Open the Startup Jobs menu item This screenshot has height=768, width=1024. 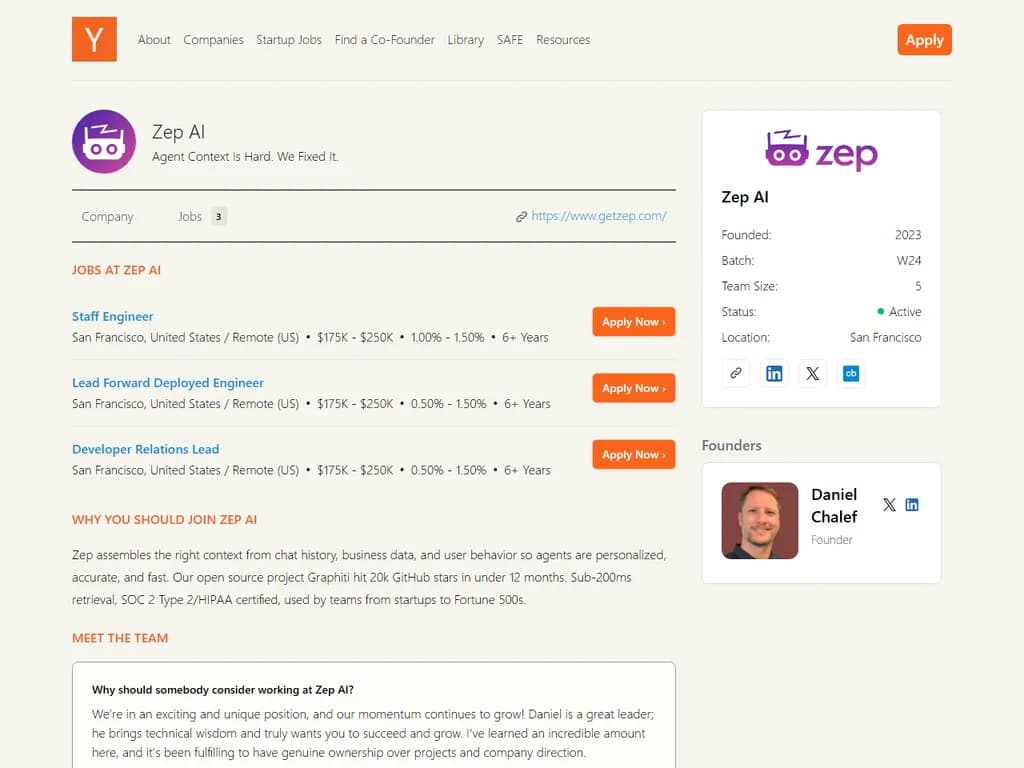[x=289, y=40]
